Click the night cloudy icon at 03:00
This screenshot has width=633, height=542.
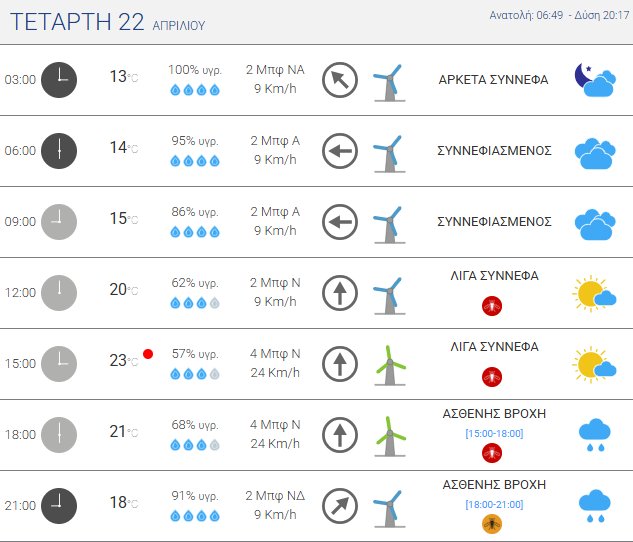[x=594, y=79]
